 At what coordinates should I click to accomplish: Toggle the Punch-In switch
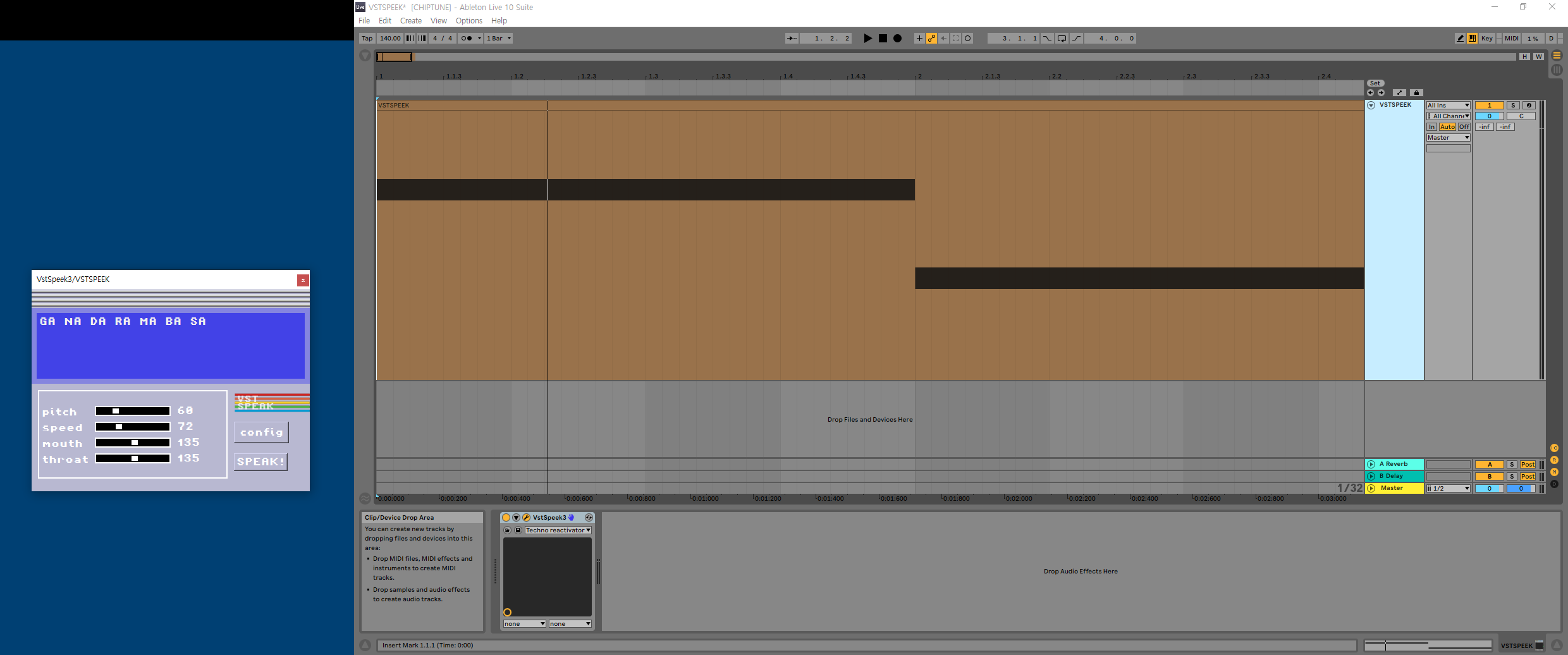tap(1047, 39)
